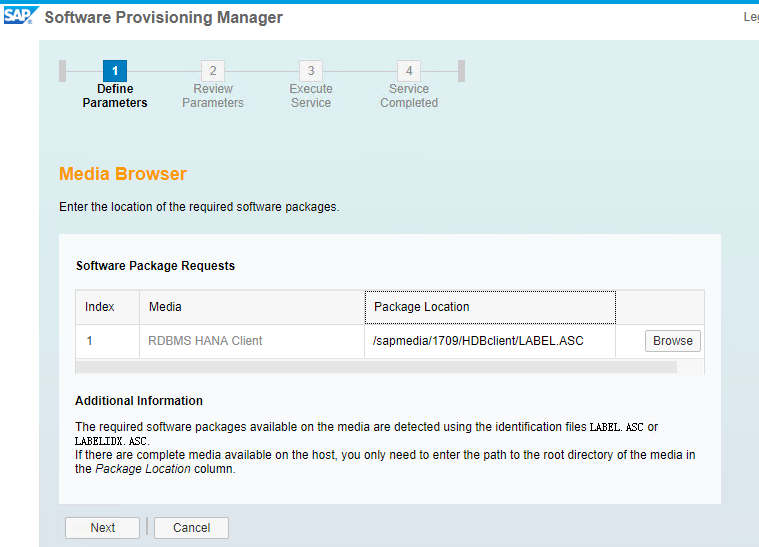Click the SAP logo
The width and height of the screenshot is (759, 547).
tap(20, 16)
